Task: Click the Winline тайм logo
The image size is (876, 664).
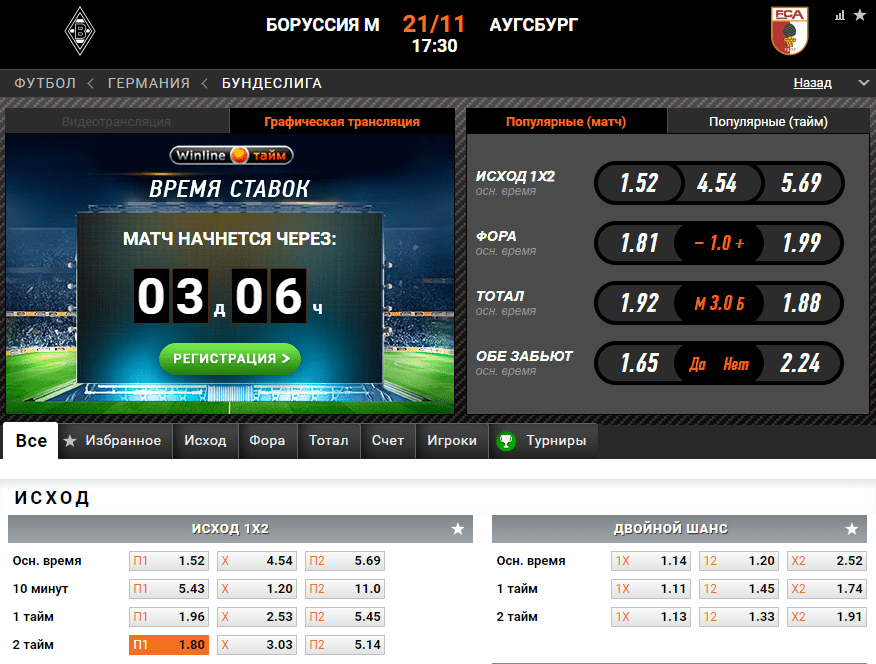Action: pos(231,155)
